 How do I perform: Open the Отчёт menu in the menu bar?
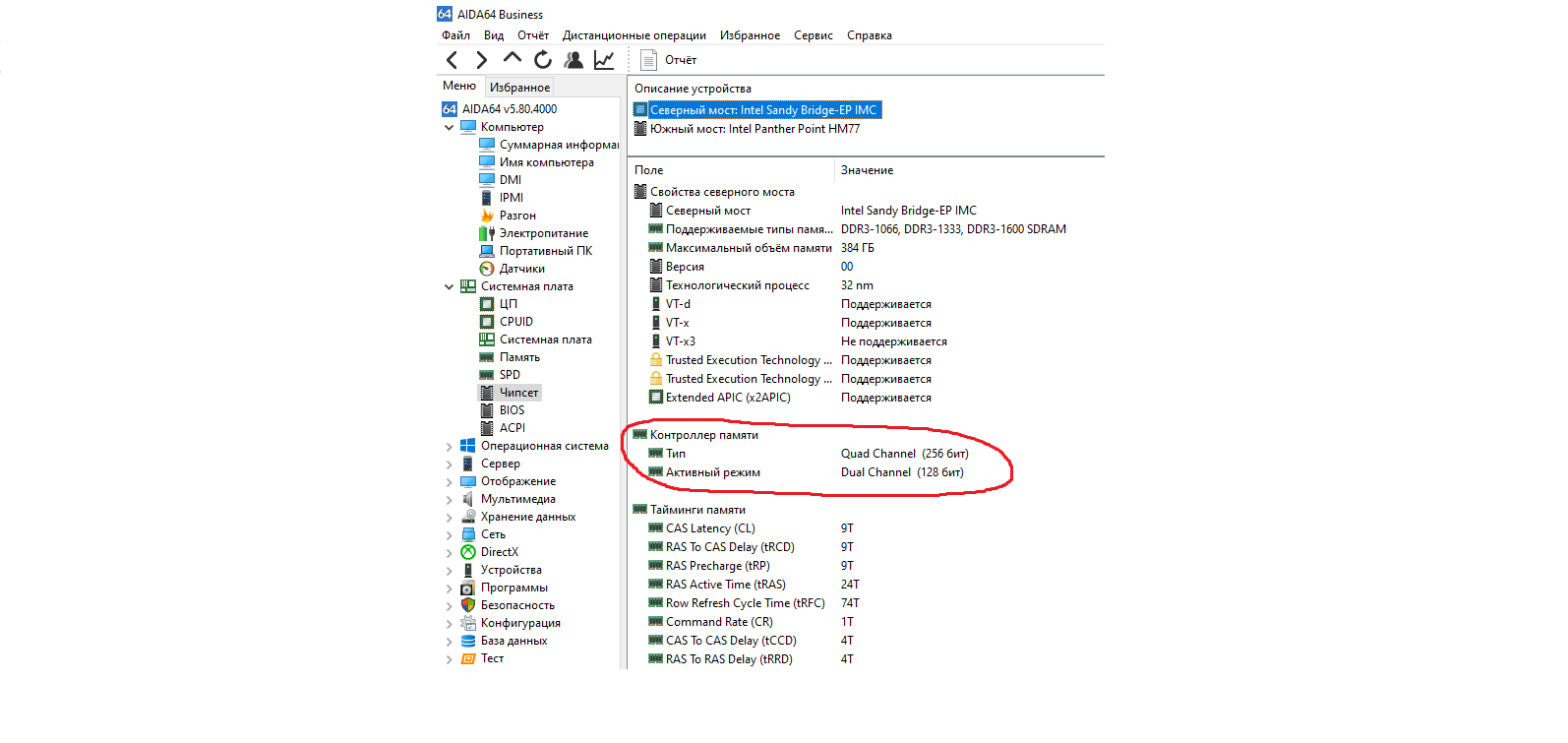coord(533,35)
